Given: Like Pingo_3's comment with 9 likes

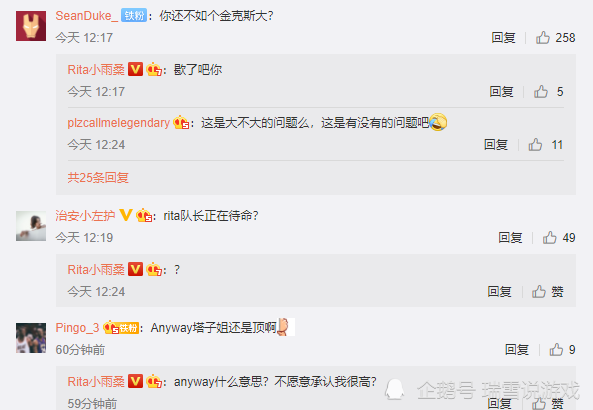Looking at the screenshot, I should [556, 349].
